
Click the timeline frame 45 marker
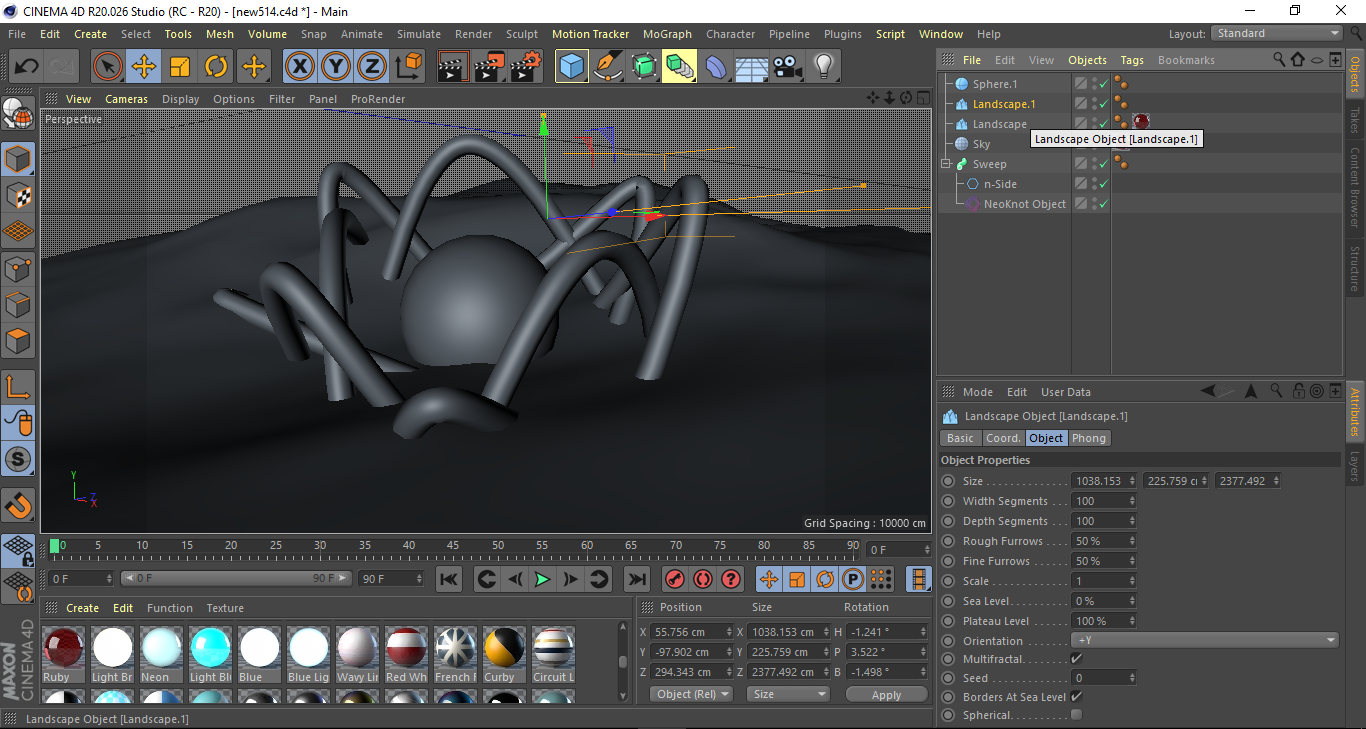(453, 546)
